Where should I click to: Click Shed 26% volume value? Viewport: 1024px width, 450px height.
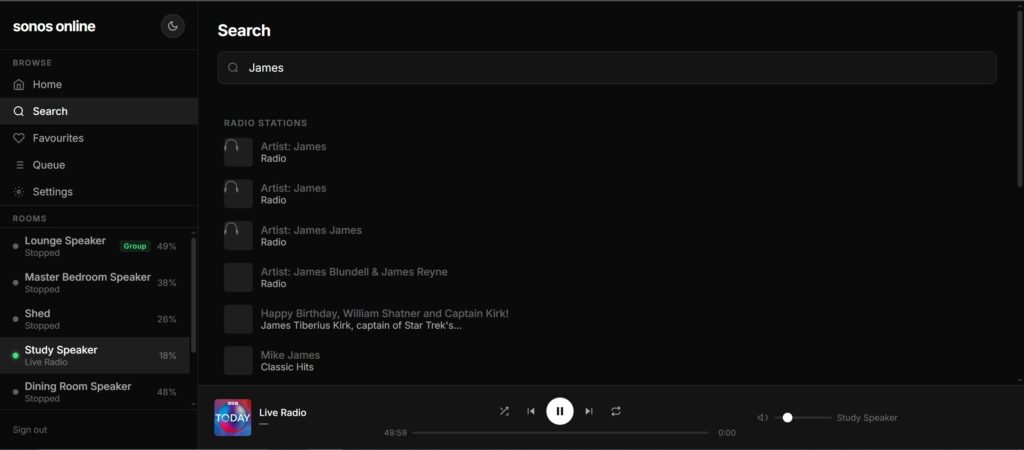(167, 319)
